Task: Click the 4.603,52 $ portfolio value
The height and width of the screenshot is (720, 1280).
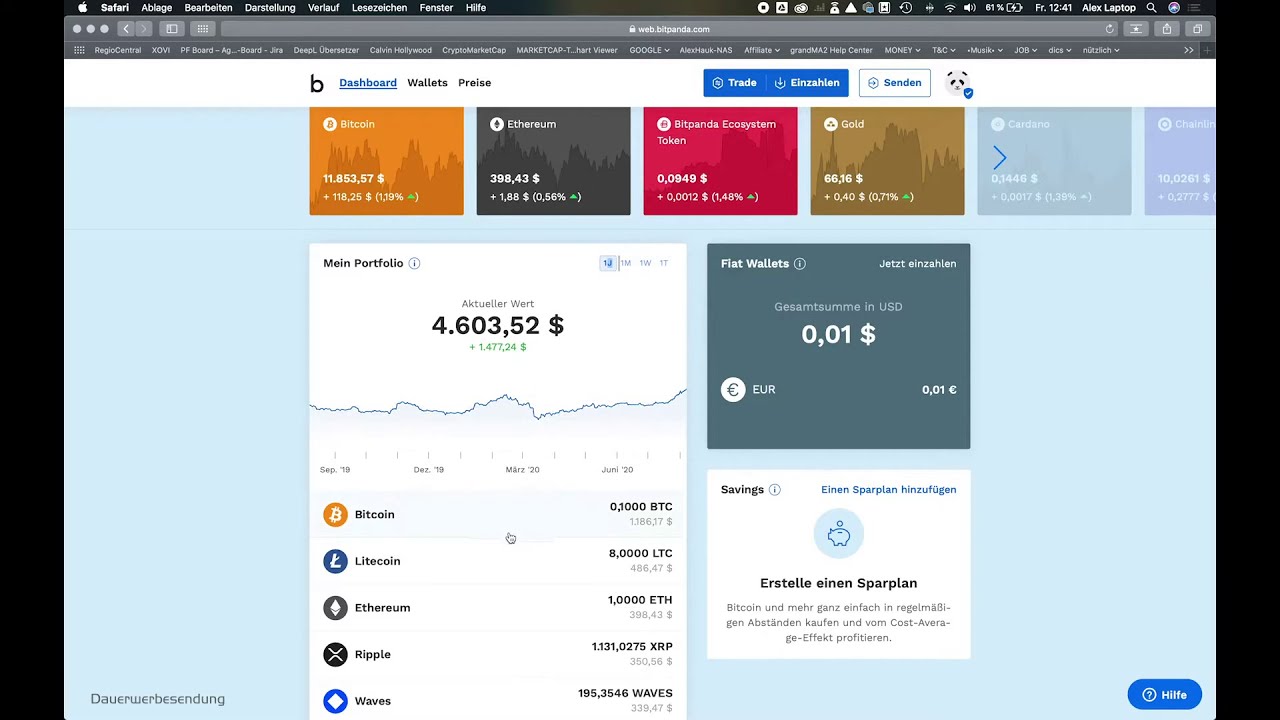Action: (x=498, y=325)
